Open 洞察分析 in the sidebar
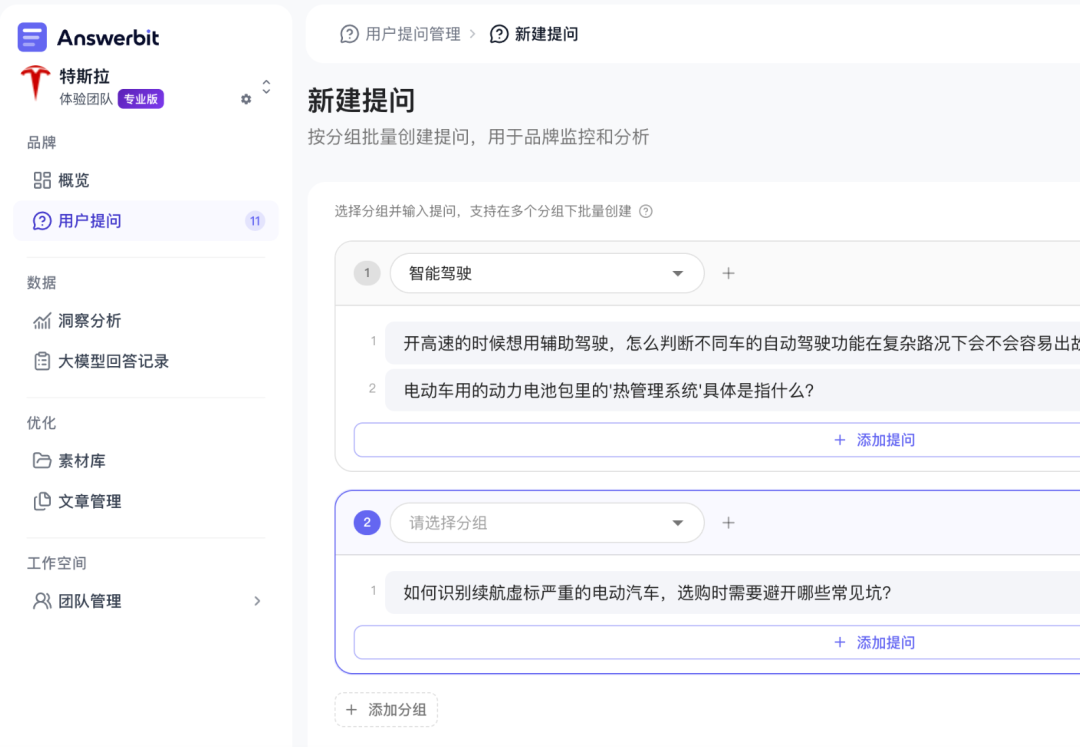This screenshot has height=747, width=1080. [145, 321]
